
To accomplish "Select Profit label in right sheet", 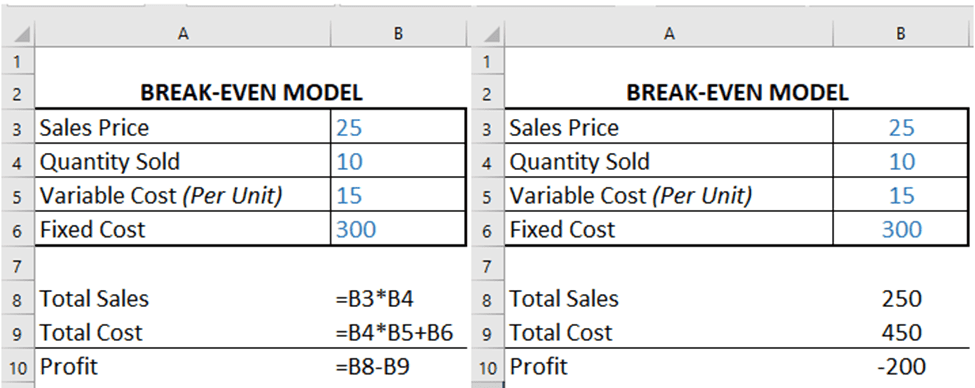I will point(538,366).
